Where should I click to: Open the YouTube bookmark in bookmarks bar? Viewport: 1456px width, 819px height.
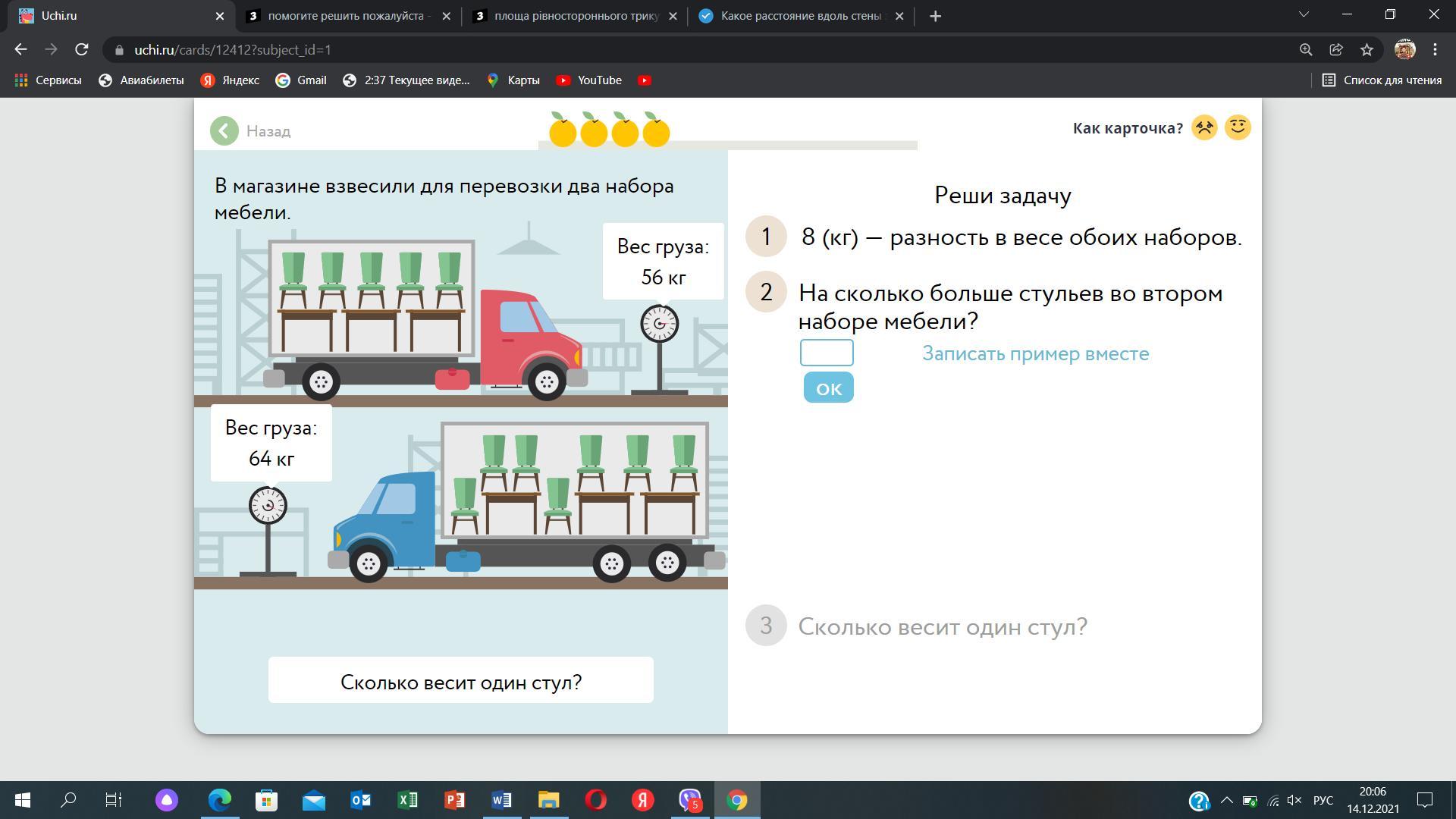pos(589,80)
